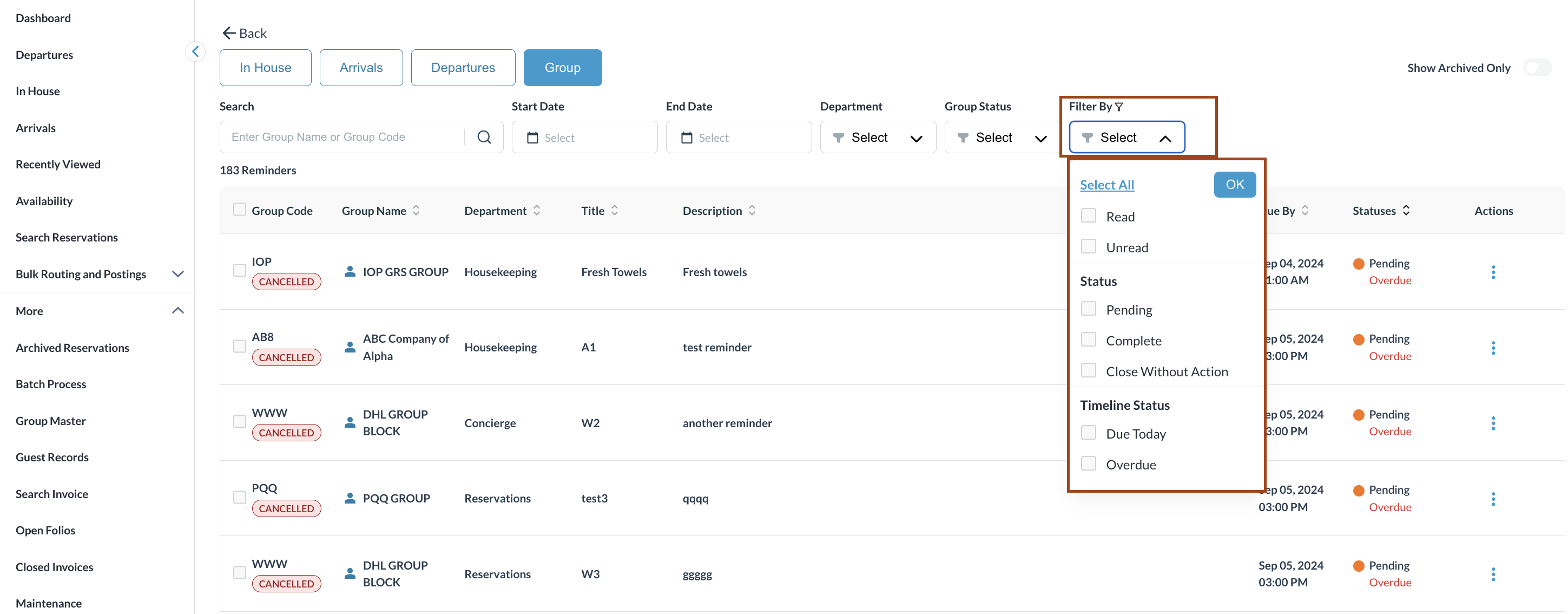Viewport: 1568px width, 614px height.
Task: Sort the Statuses column
Action: (x=1406, y=210)
